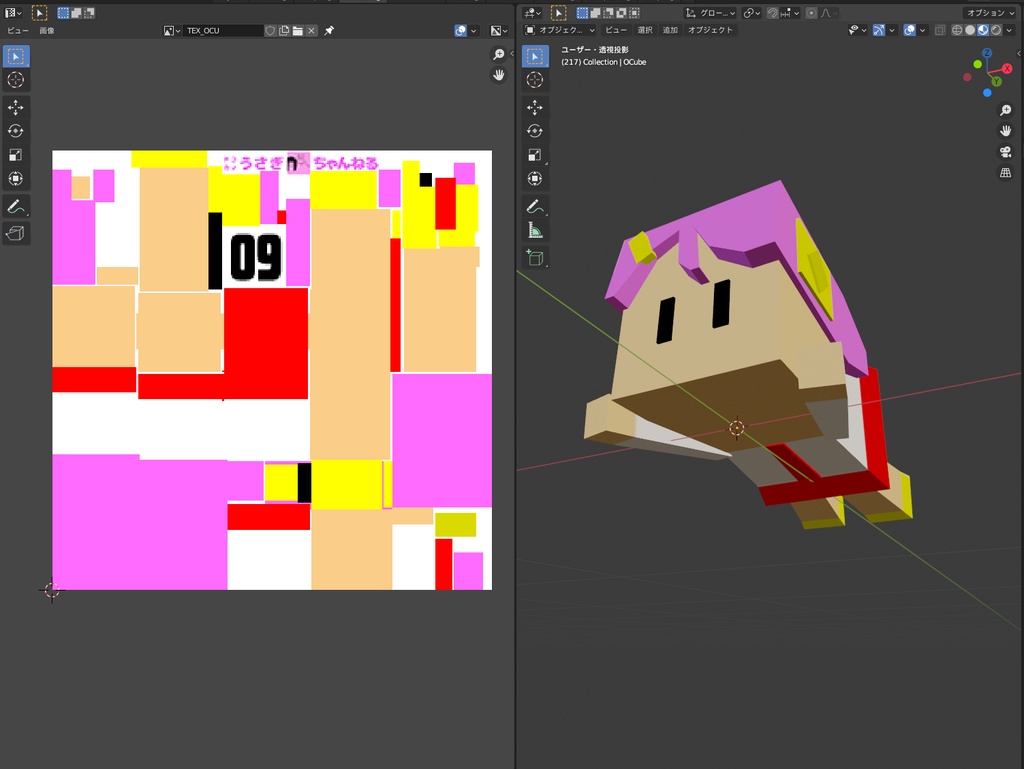The image size is (1024, 769).
Task: Toggle X-ray display in 3D viewport header
Action: click(941, 30)
